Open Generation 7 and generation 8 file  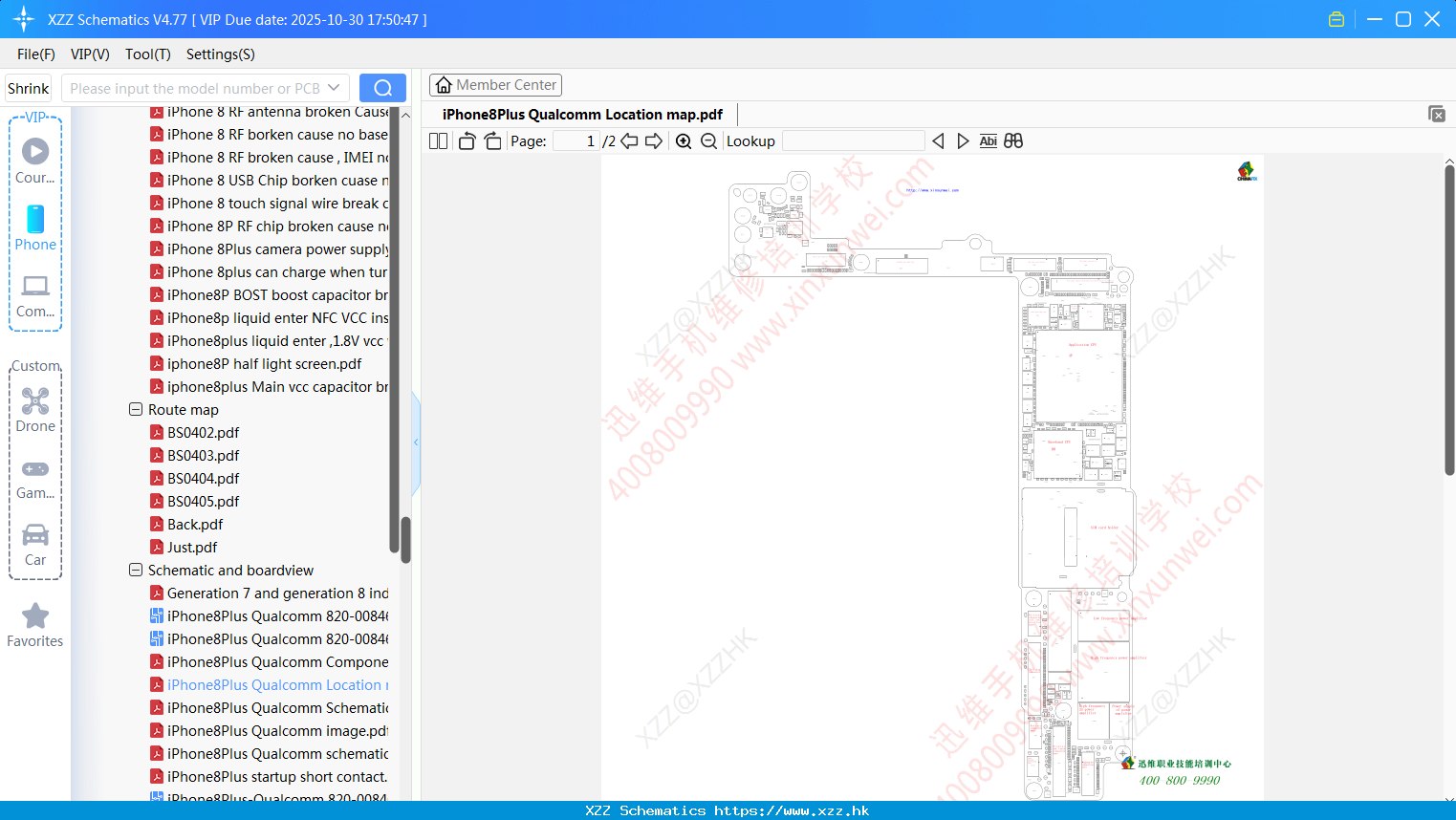click(270, 593)
